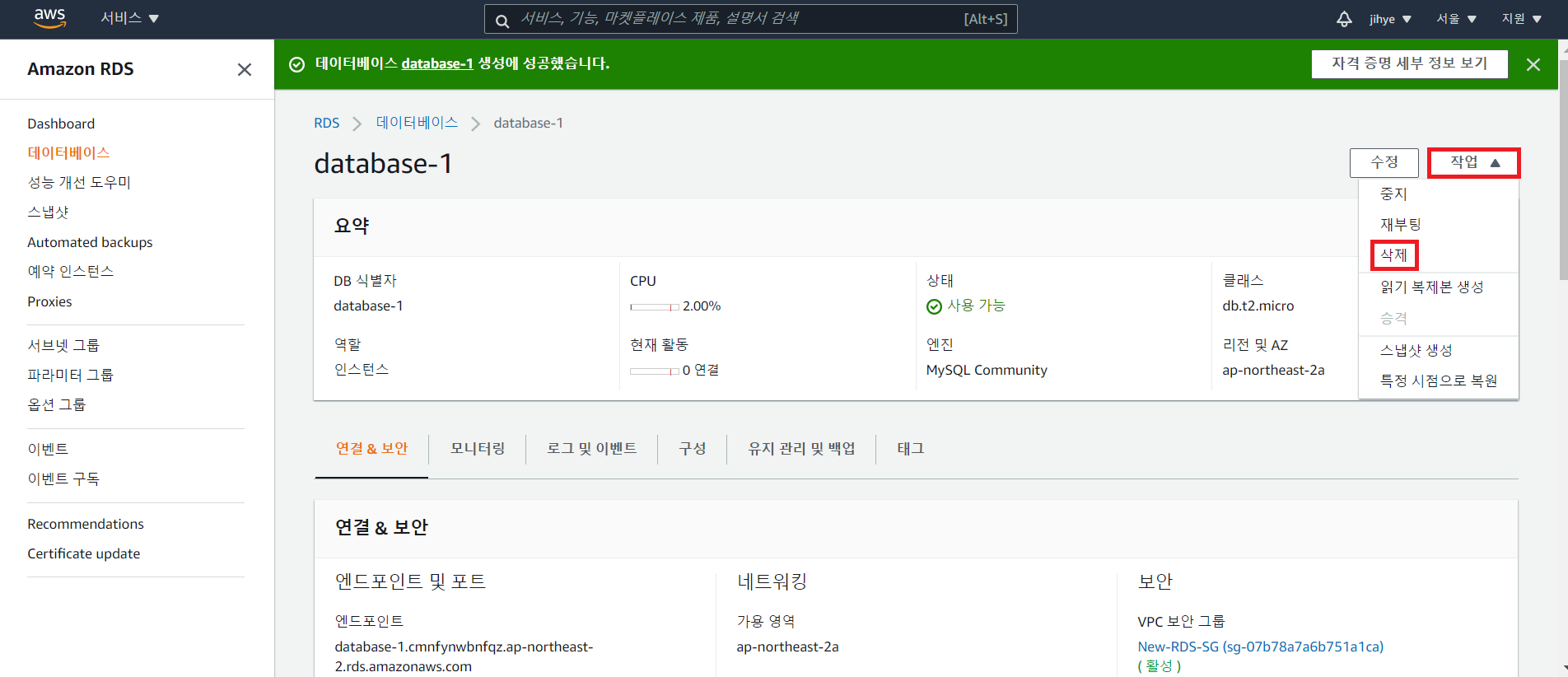Switch to the 로그 및 이벤트 tab
The image size is (1568, 677).
[x=591, y=449]
